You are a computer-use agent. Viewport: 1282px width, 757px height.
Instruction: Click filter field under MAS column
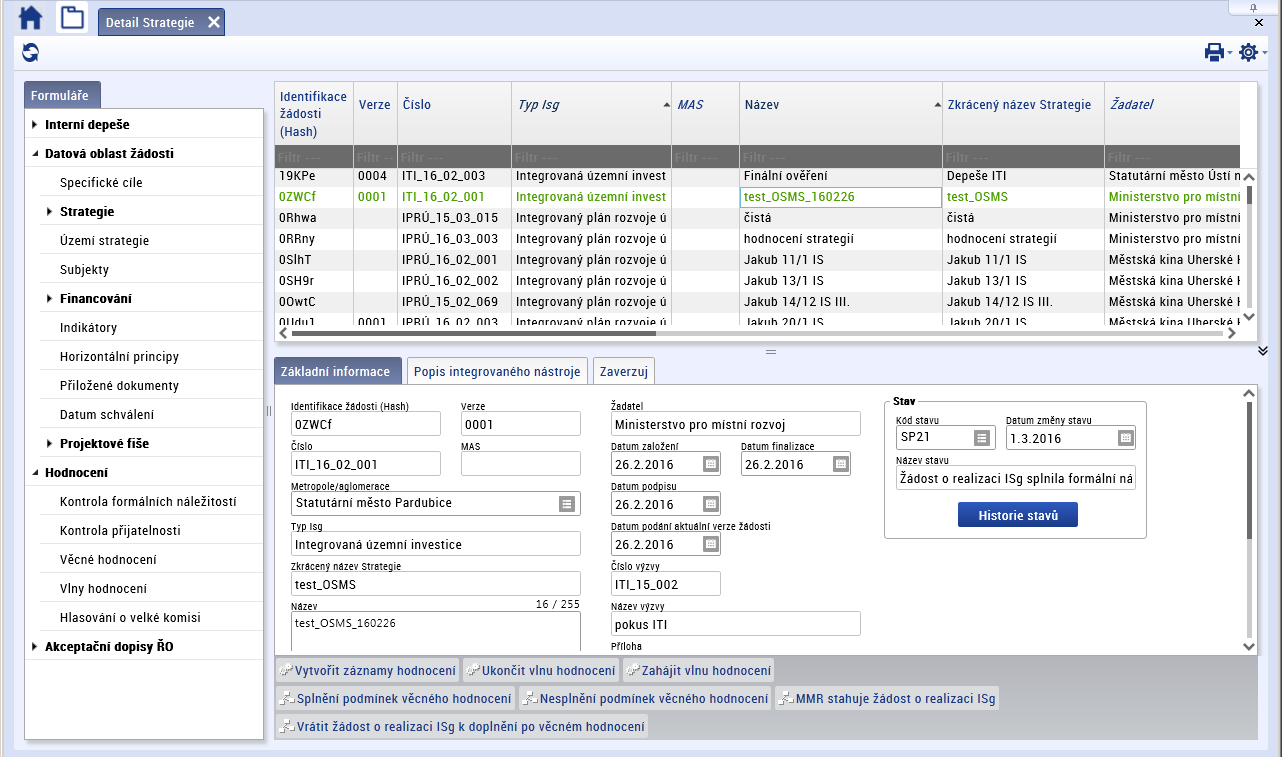coord(705,157)
